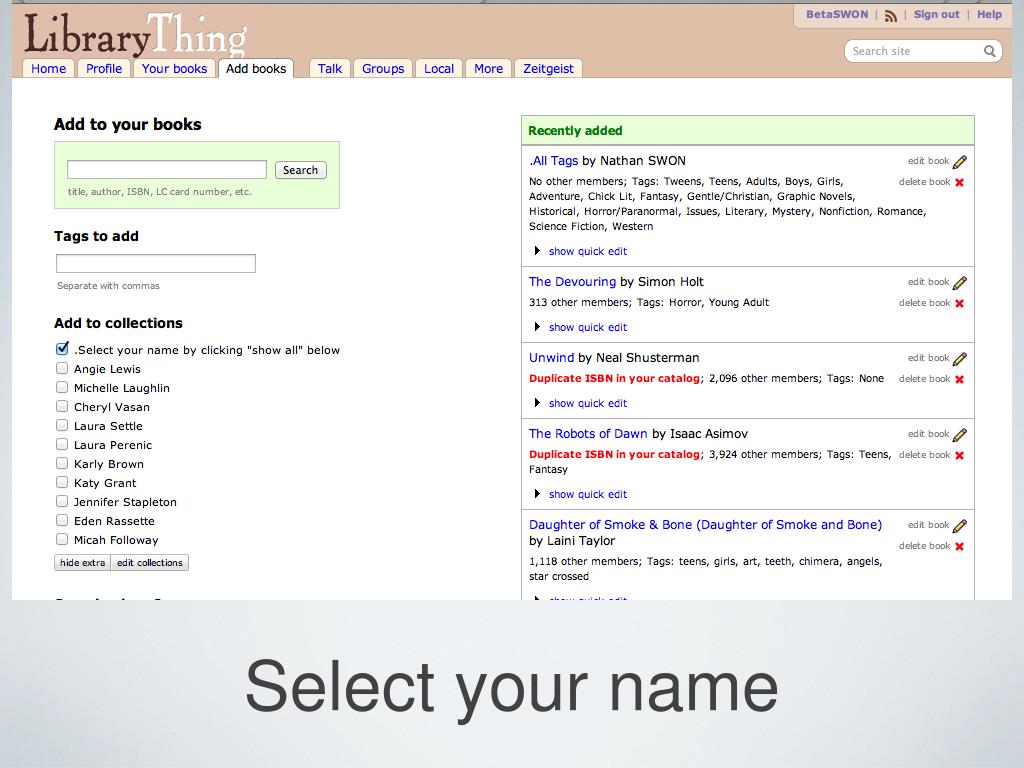Click delete book link for The Devouring
The height and width of the screenshot is (768, 1024).
point(924,303)
